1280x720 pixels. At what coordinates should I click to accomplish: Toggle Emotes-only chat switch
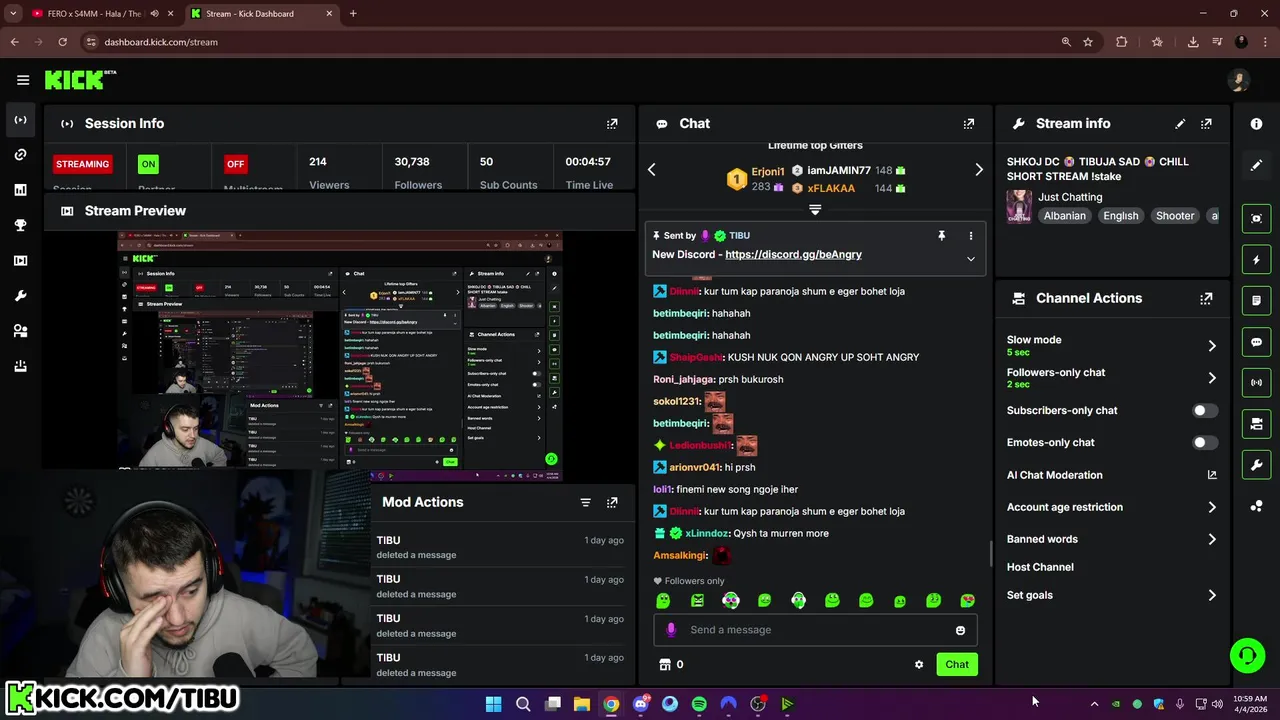[1205, 443]
